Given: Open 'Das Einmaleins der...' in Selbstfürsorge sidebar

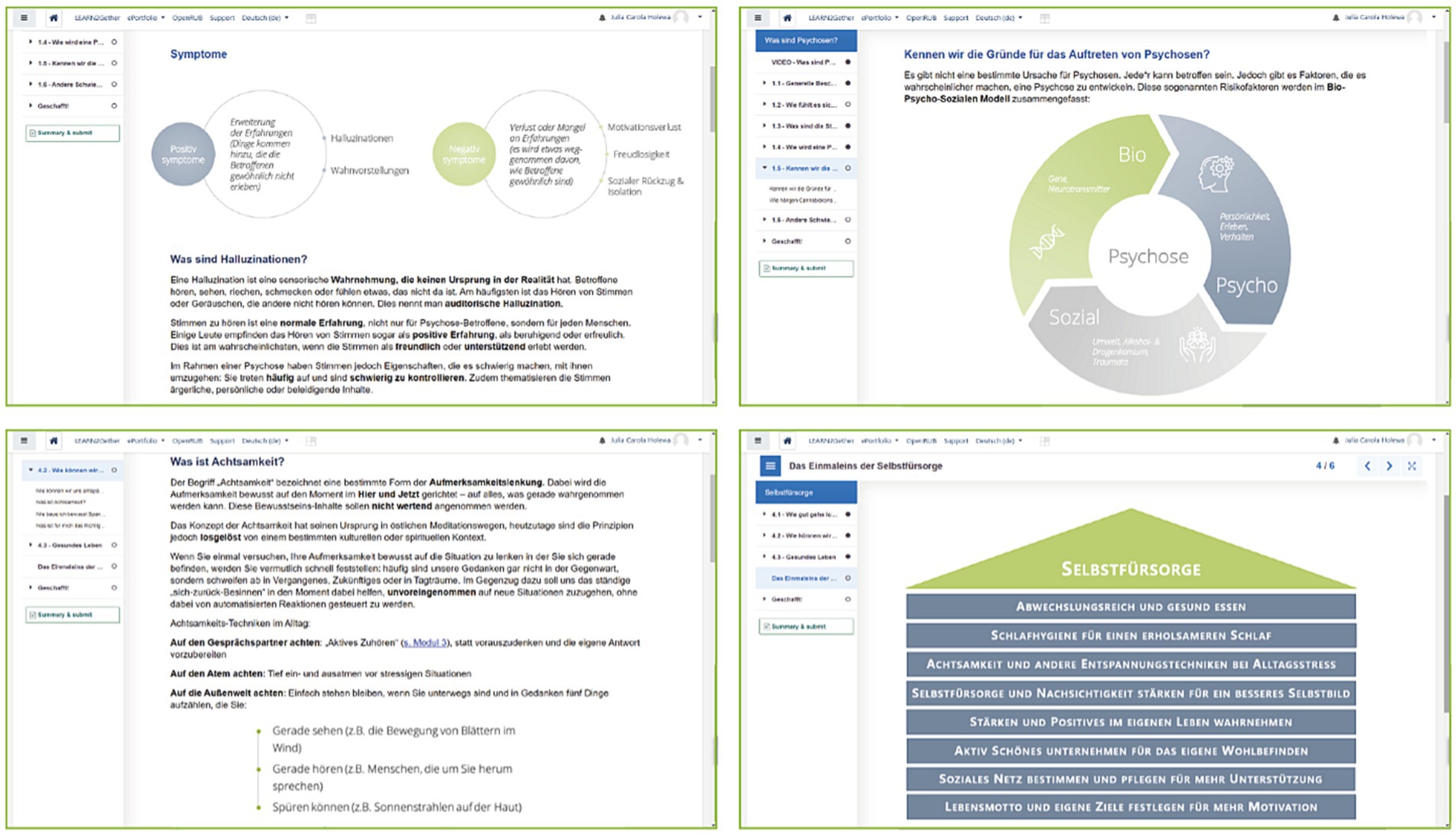Looking at the screenshot, I should [806, 579].
